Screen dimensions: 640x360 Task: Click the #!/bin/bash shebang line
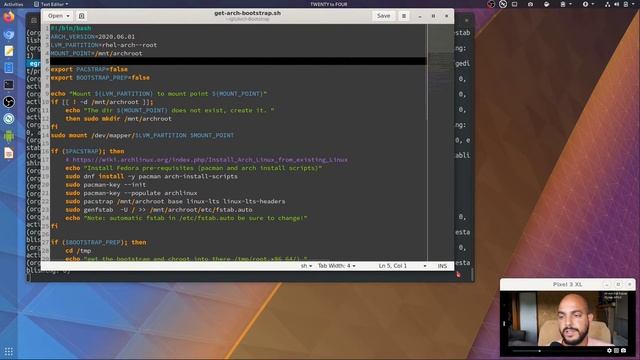(x=71, y=28)
